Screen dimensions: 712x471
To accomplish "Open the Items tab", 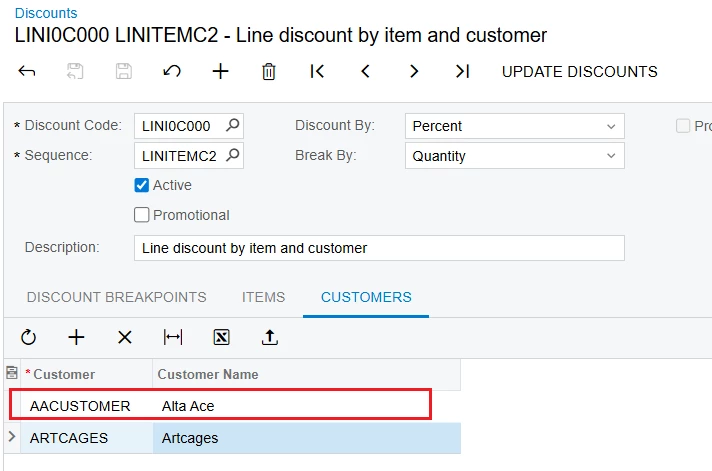I will 263,297.
